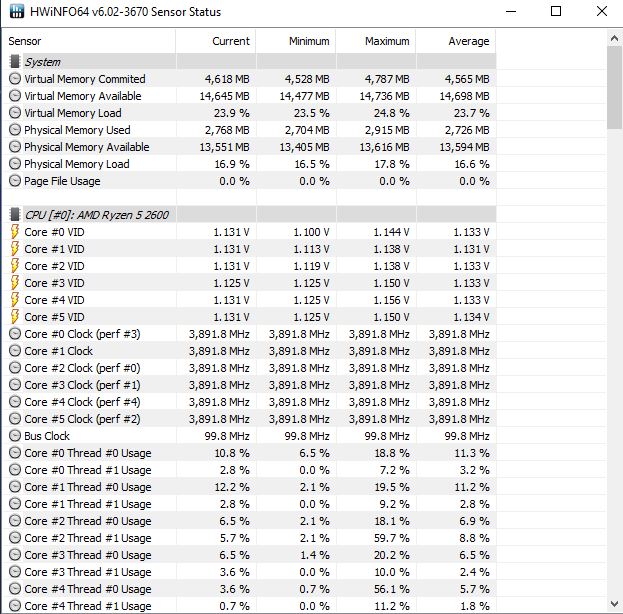Select the Core #3 Thread #0 Usage label
Image resolution: width=623 pixels, height=614 pixels.
click(88, 555)
